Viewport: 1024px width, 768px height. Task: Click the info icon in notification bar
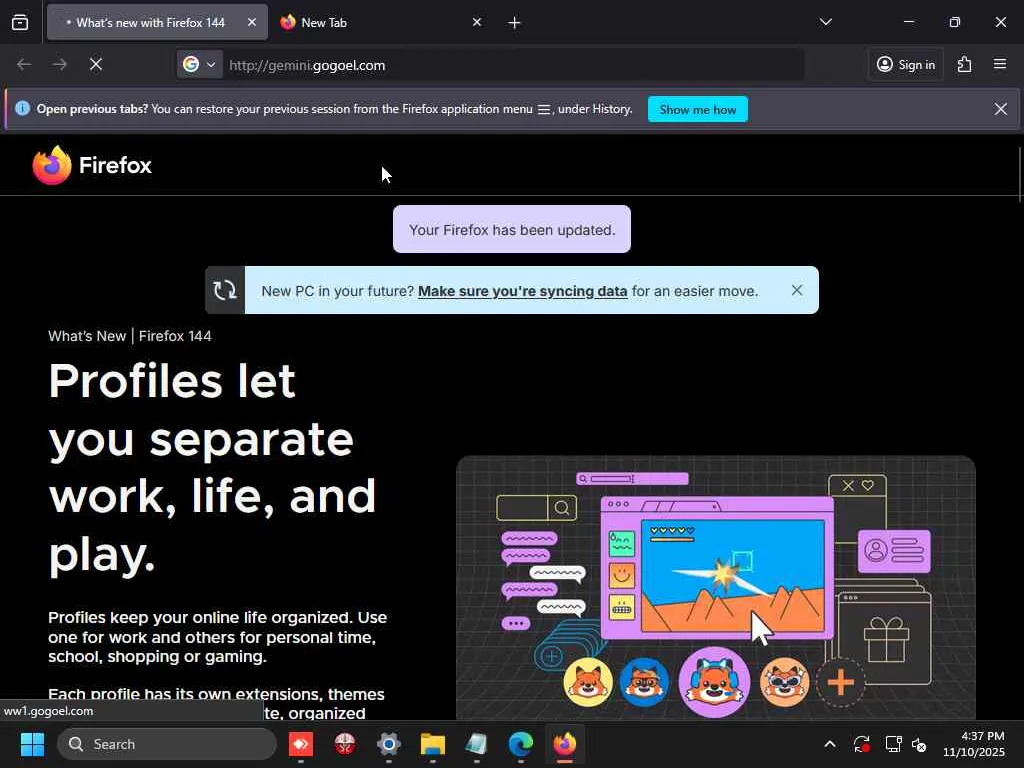(22, 108)
